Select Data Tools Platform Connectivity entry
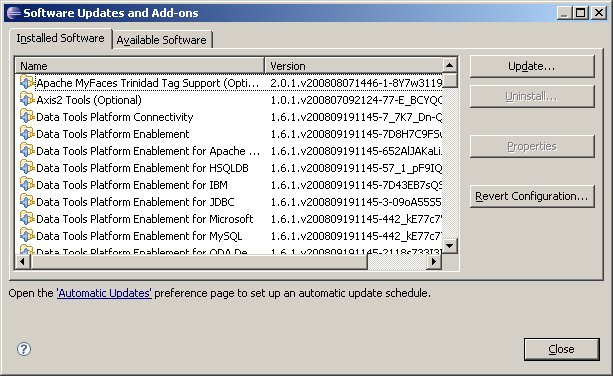 coord(229,117)
